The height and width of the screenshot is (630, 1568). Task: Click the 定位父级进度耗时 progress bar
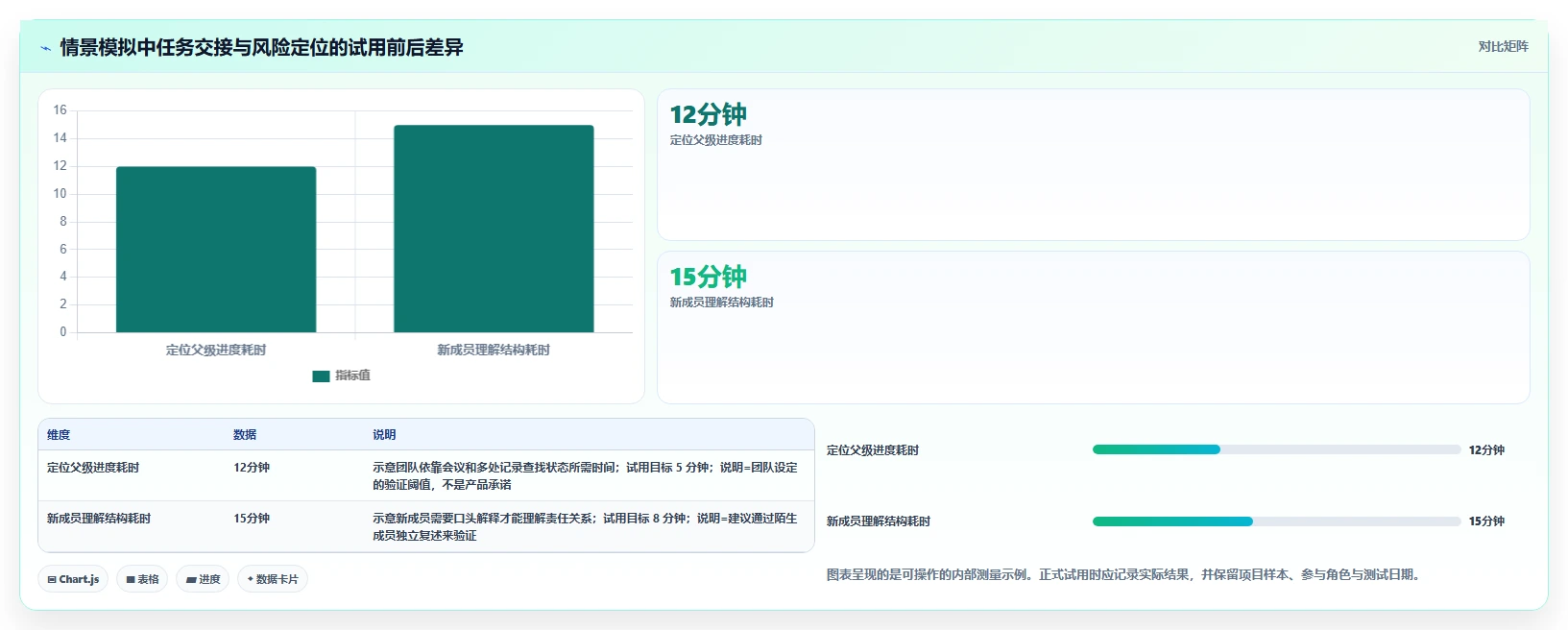point(1276,449)
